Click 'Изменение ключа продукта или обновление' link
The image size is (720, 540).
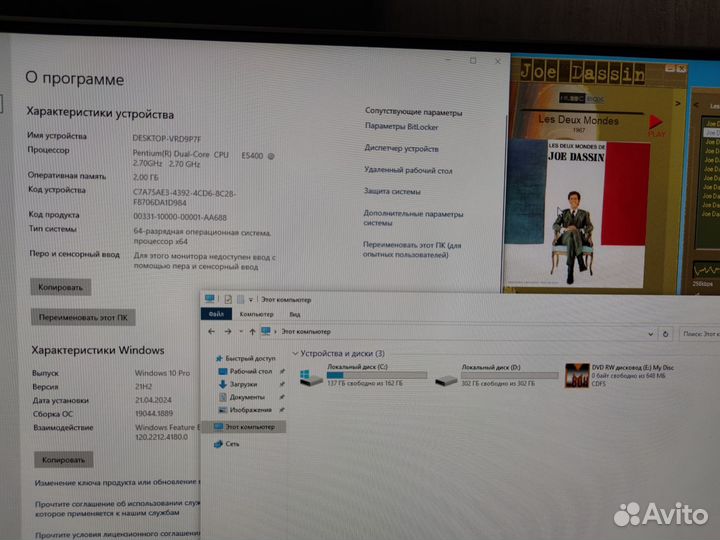click(118, 482)
